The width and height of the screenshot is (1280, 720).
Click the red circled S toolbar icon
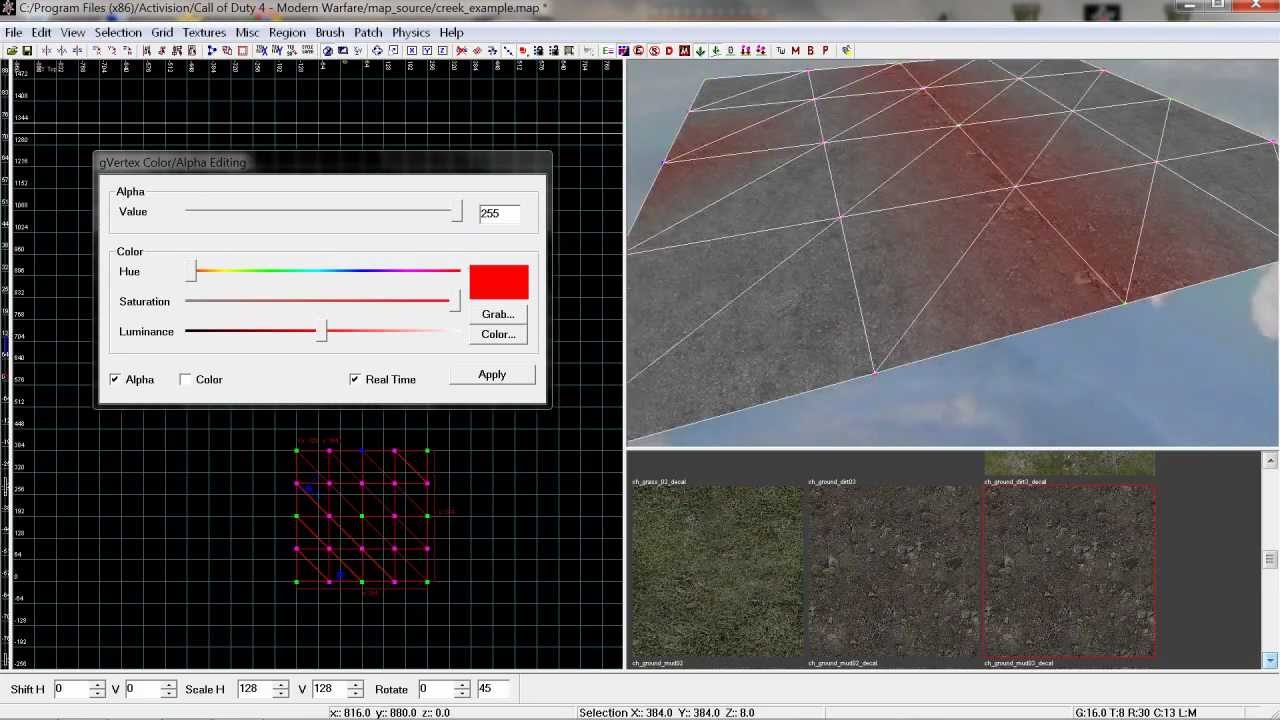click(654, 51)
